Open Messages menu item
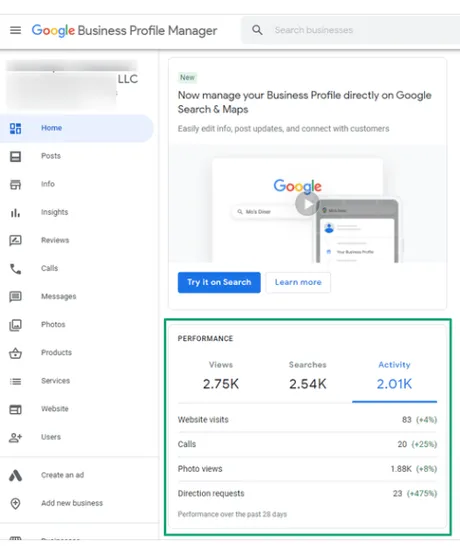This screenshot has height=554, width=460. pos(59,296)
